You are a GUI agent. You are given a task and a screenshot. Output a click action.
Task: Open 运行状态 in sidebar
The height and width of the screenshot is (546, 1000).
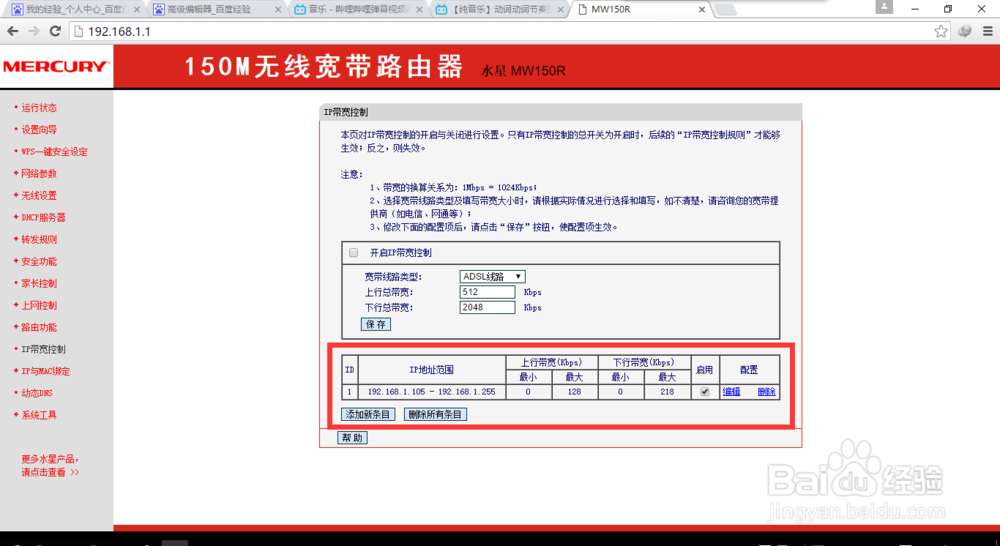tap(39, 108)
